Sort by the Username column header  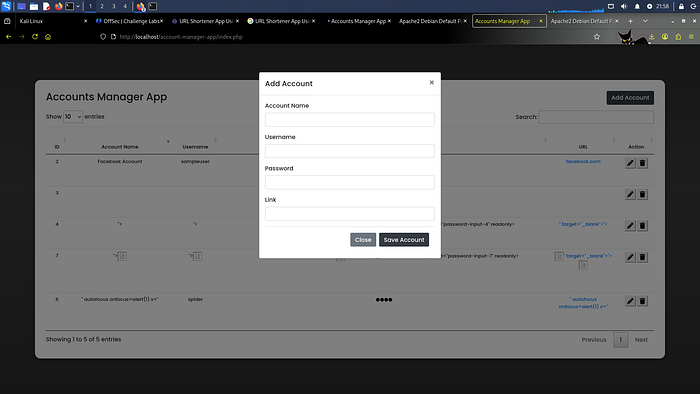[x=195, y=147]
